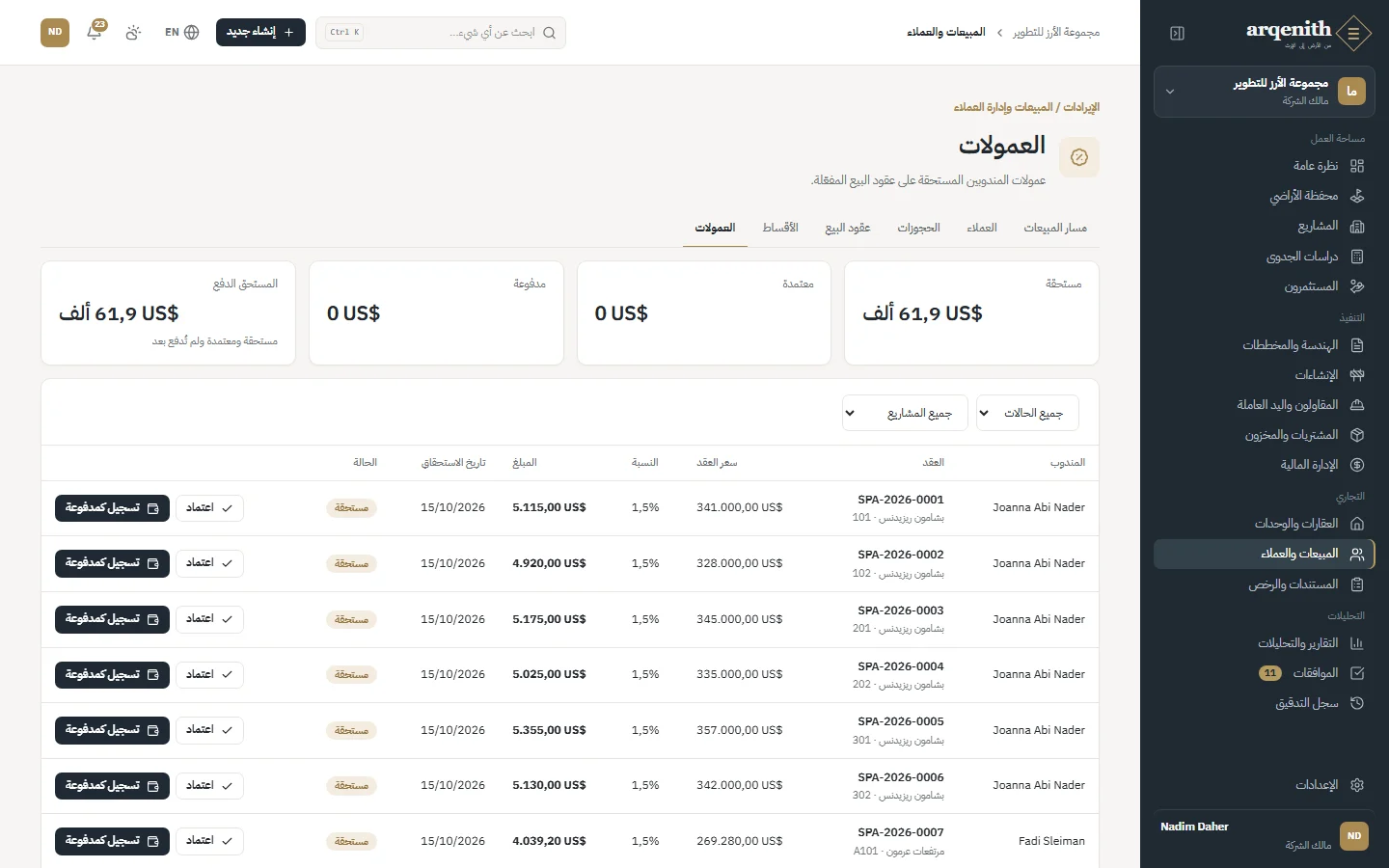Image resolution: width=1389 pixels, height=868 pixels.
Task: Open the جميع الحالات status filter dropdown
Action: tap(1027, 413)
